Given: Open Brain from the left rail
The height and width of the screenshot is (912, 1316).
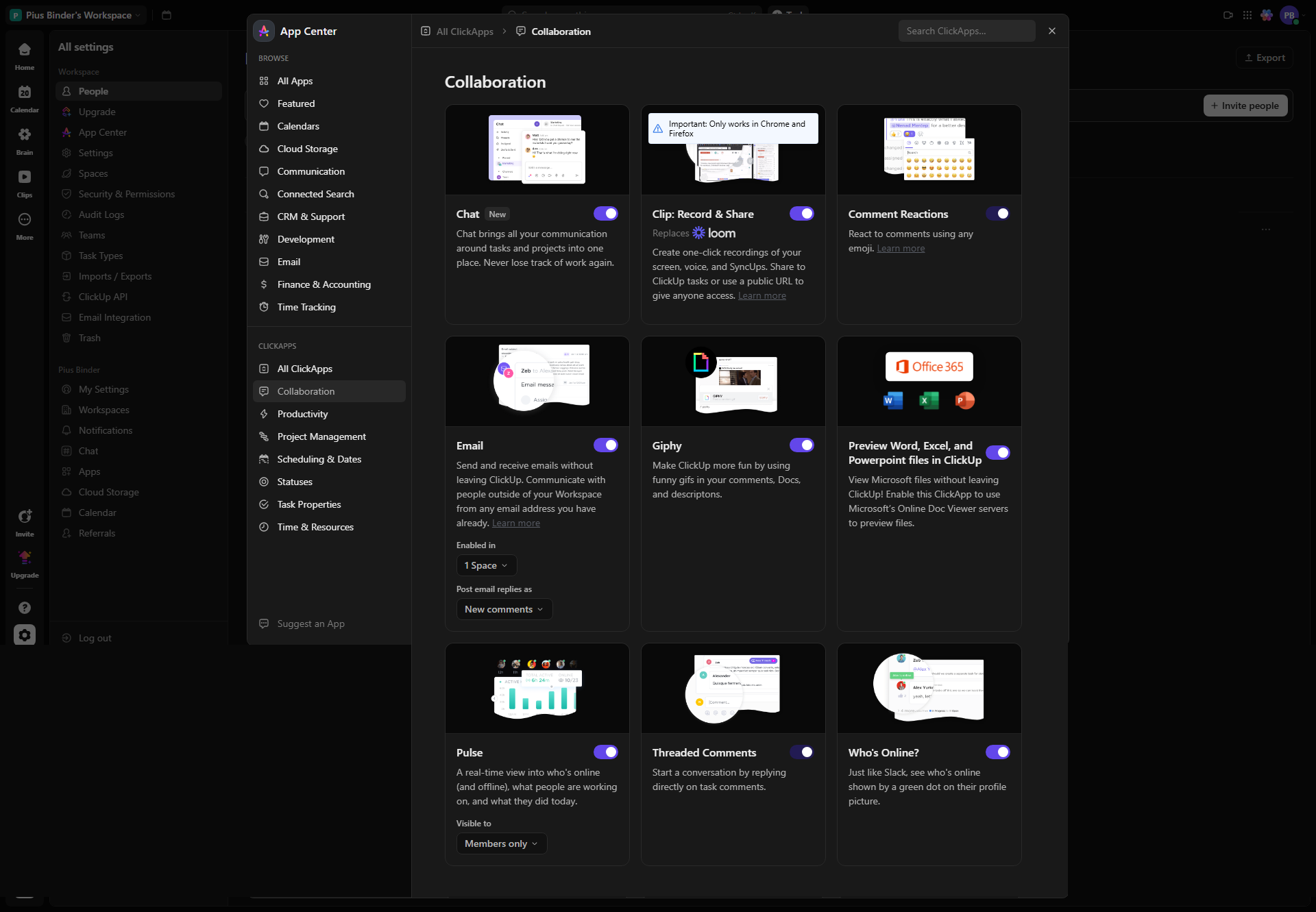Looking at the screenshot, I should coord(25,141).
